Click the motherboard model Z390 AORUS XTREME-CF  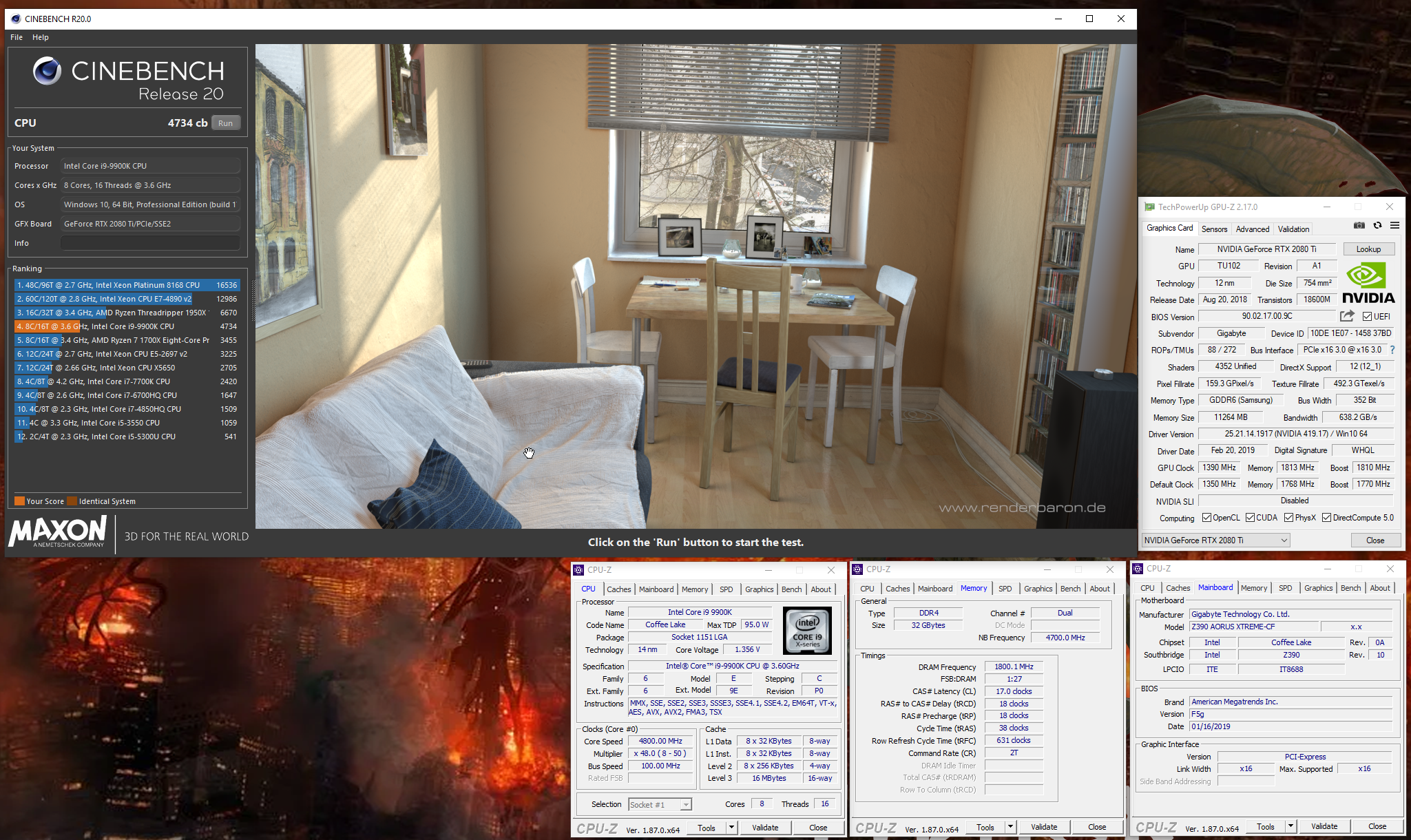coord(1254,627)
